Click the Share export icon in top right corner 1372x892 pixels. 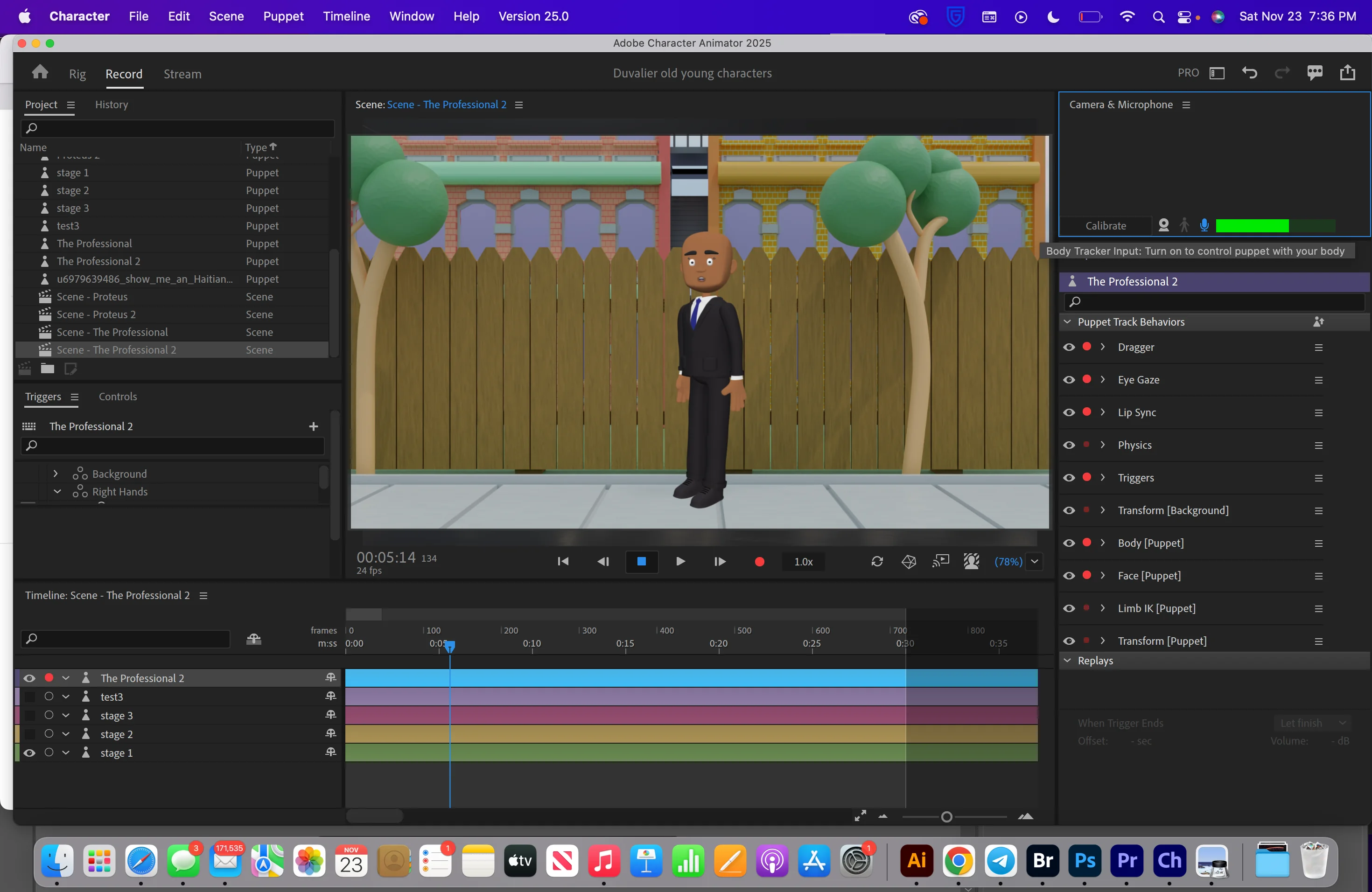pyautogui.click(x=1347, y=73)
